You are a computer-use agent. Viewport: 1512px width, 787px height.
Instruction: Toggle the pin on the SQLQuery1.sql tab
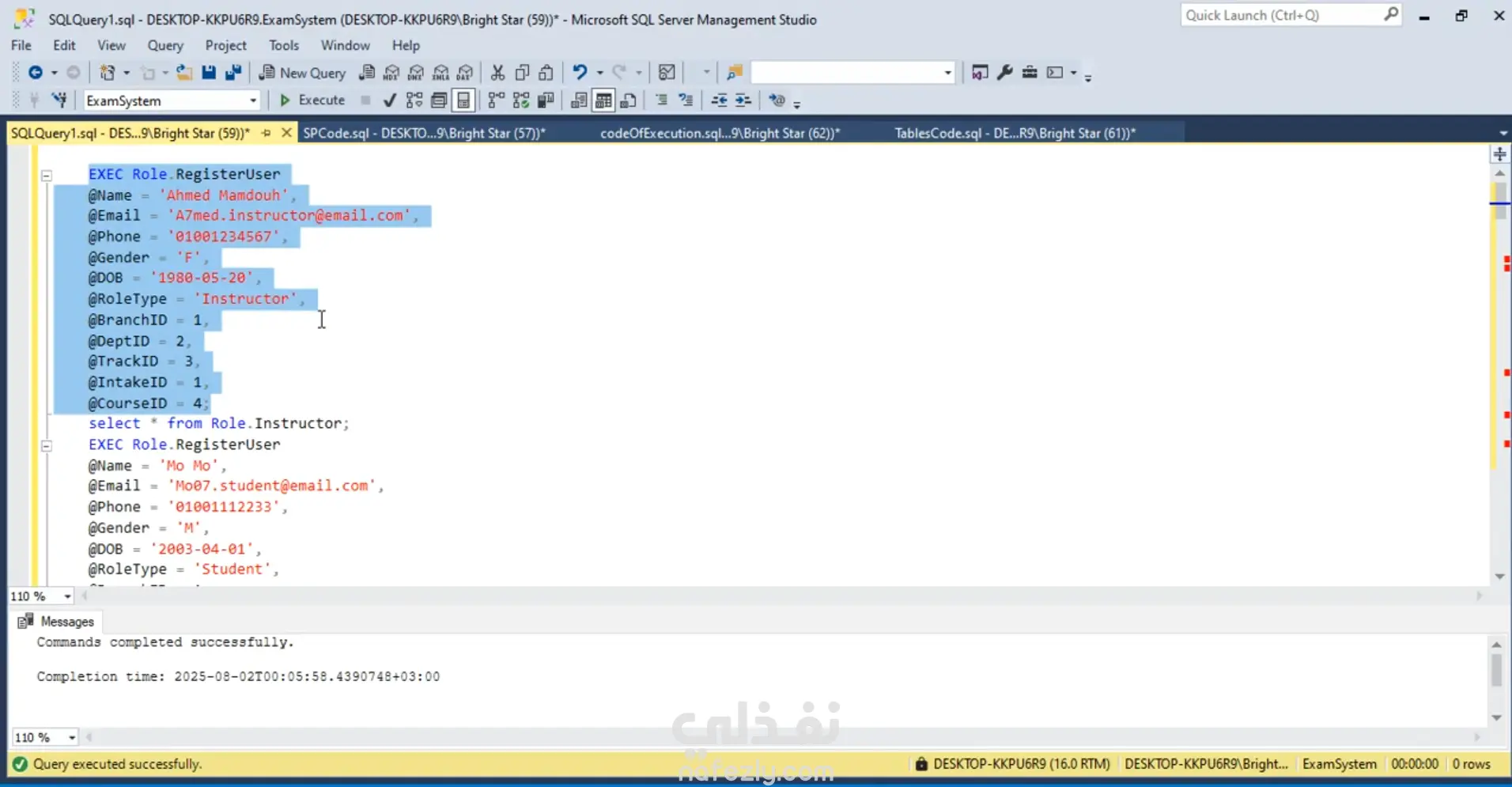[266, 133]
